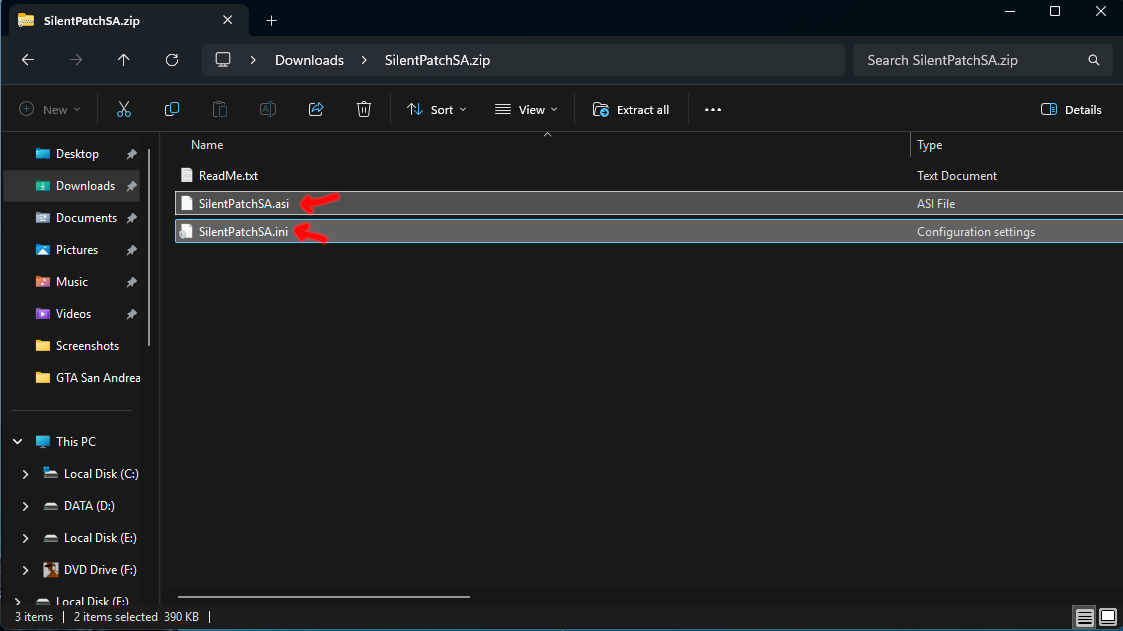1123x631 pixels.
Task: Expand Local Disk (C:) in the tree
Action: tap(25, 474)
